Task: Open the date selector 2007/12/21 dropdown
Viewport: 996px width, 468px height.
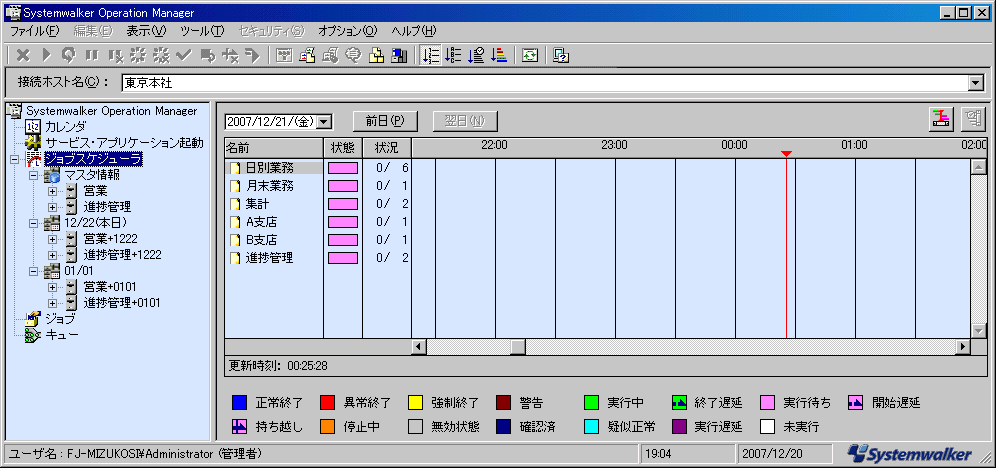Action: (323, 121)
